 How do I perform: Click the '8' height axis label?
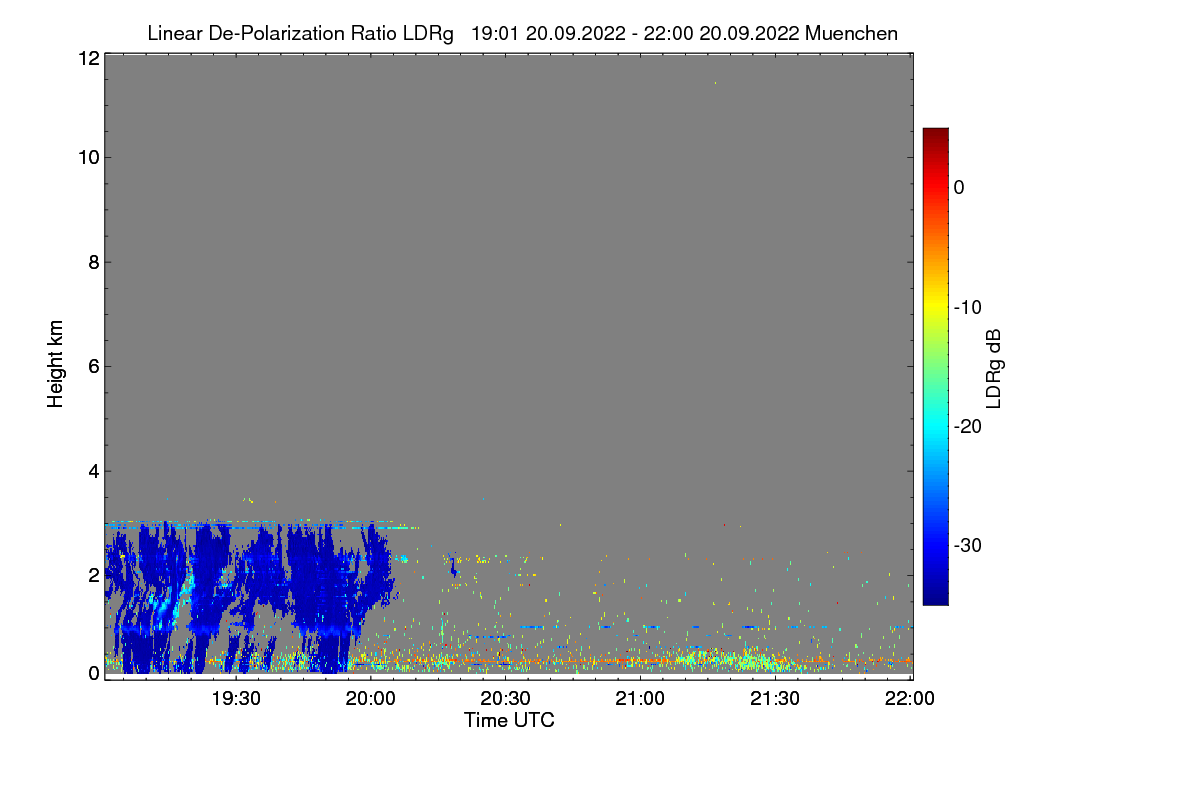click(x=93, y=262)
